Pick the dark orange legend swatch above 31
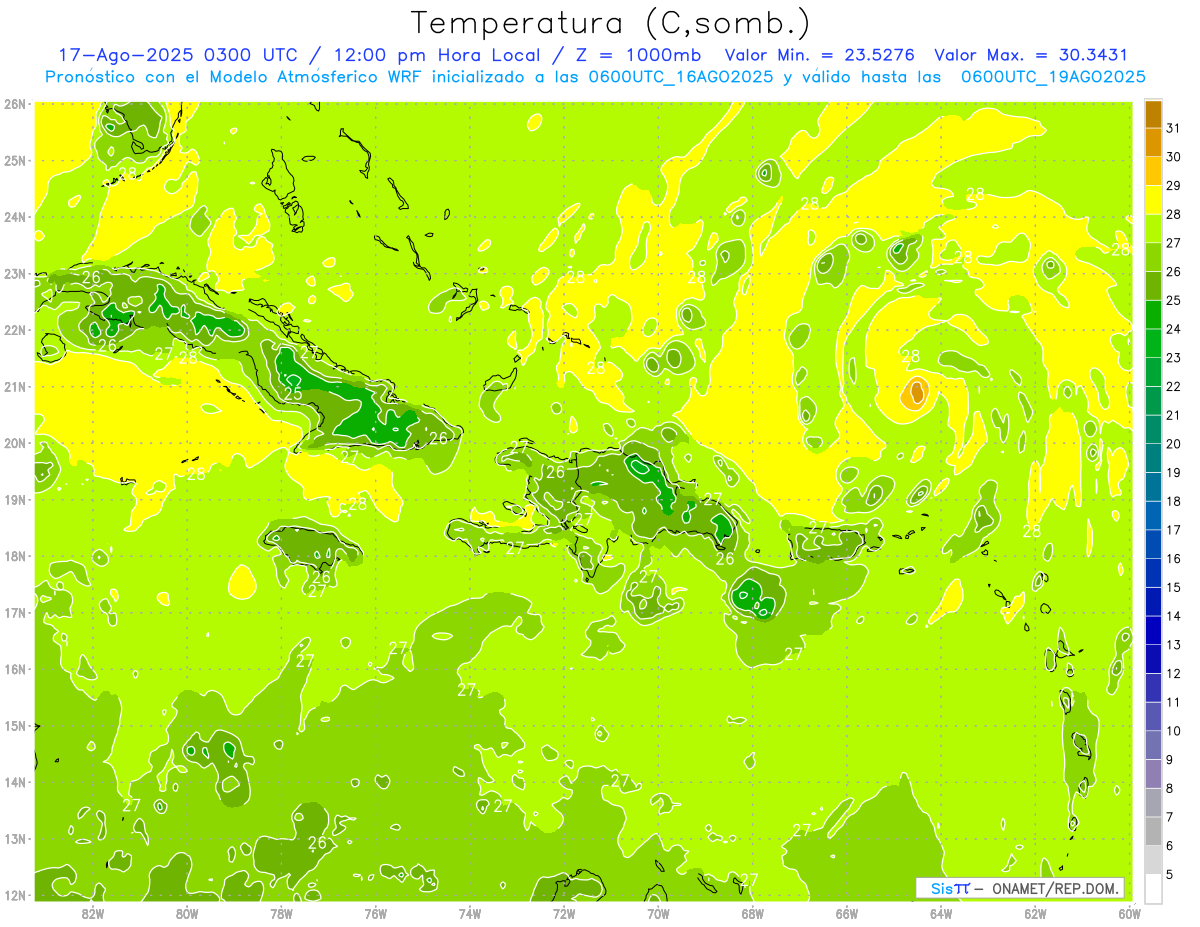1200x927 pixels. click(x=1153, y=115)
